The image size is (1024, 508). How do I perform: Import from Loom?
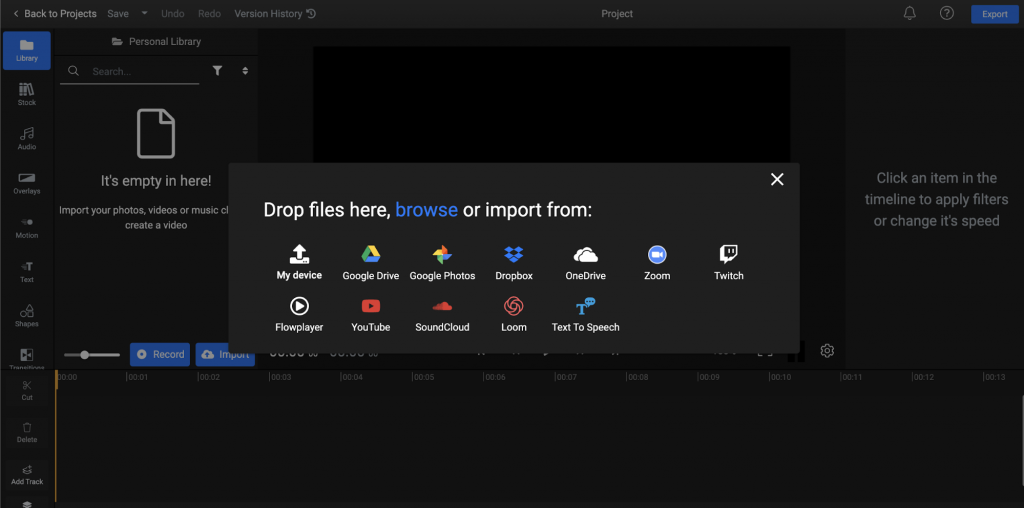513,315
